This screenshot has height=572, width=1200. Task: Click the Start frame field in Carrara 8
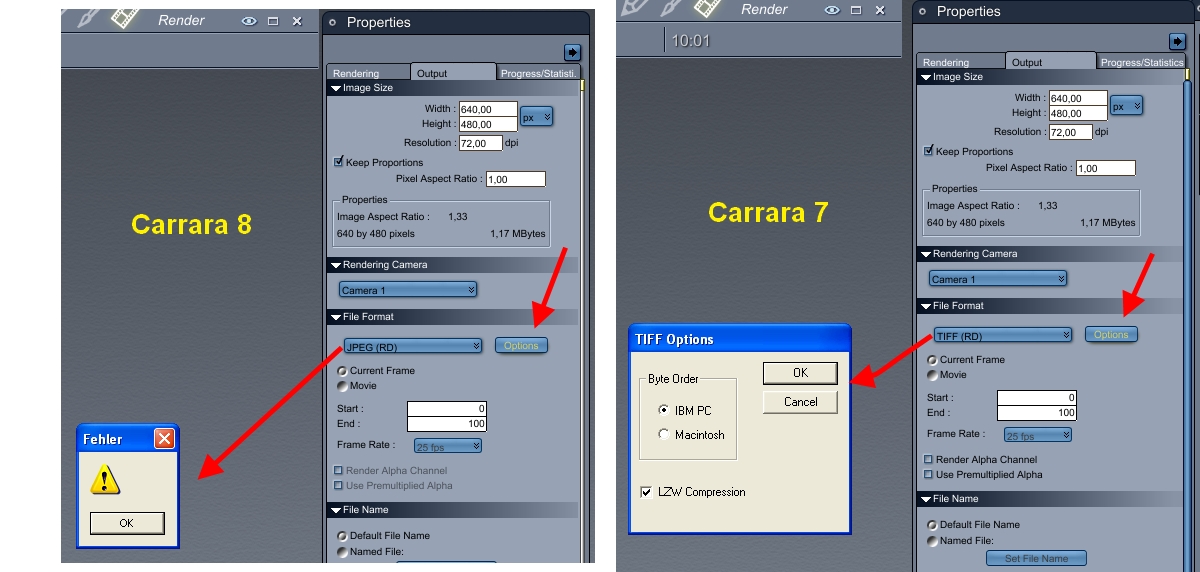[447, 409]
